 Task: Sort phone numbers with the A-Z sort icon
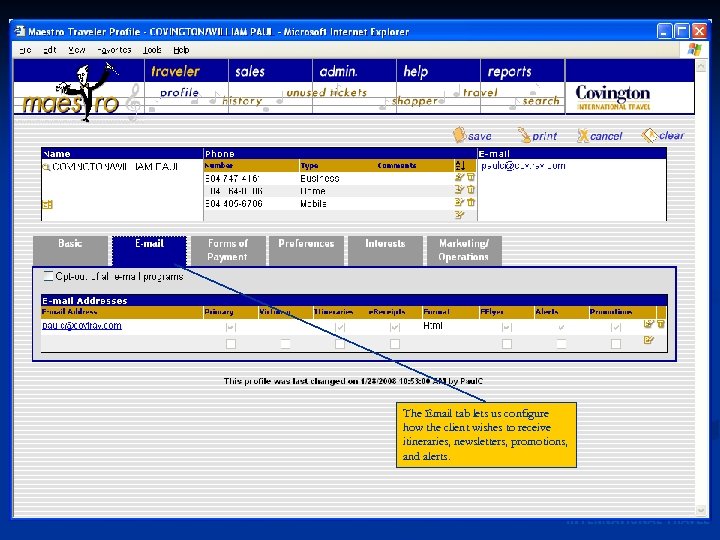click(460, 165)
